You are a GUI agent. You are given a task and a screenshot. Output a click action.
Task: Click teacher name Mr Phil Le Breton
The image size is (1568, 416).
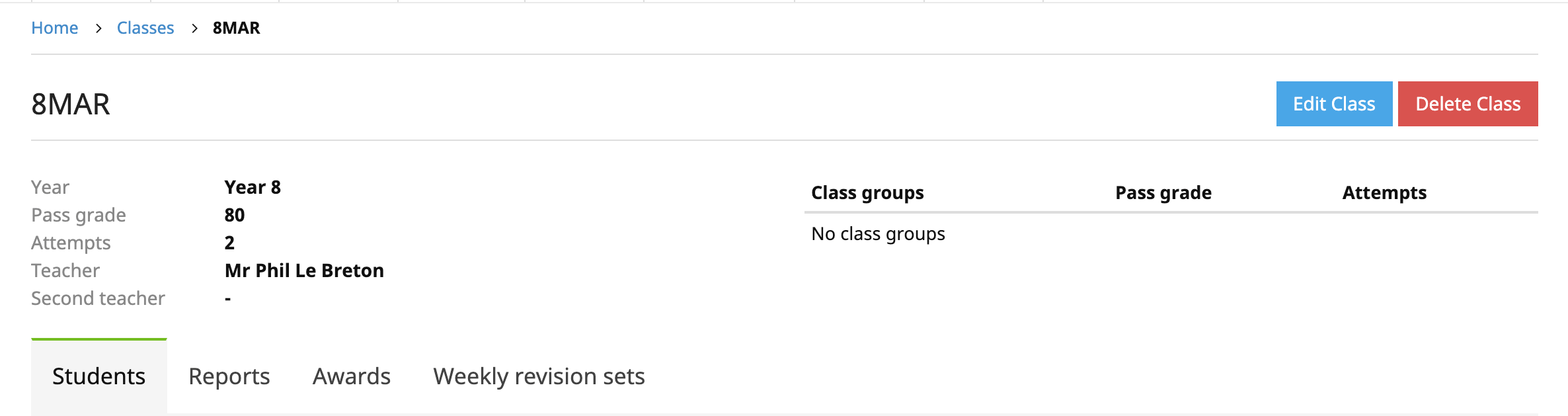pyautogui.click(x=303, y=270)
